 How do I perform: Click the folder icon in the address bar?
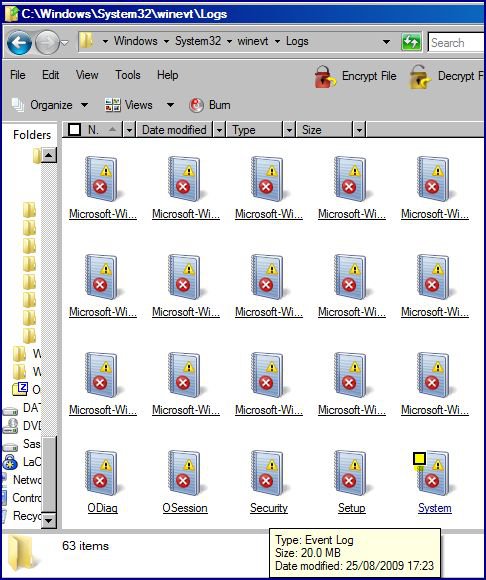87,41
